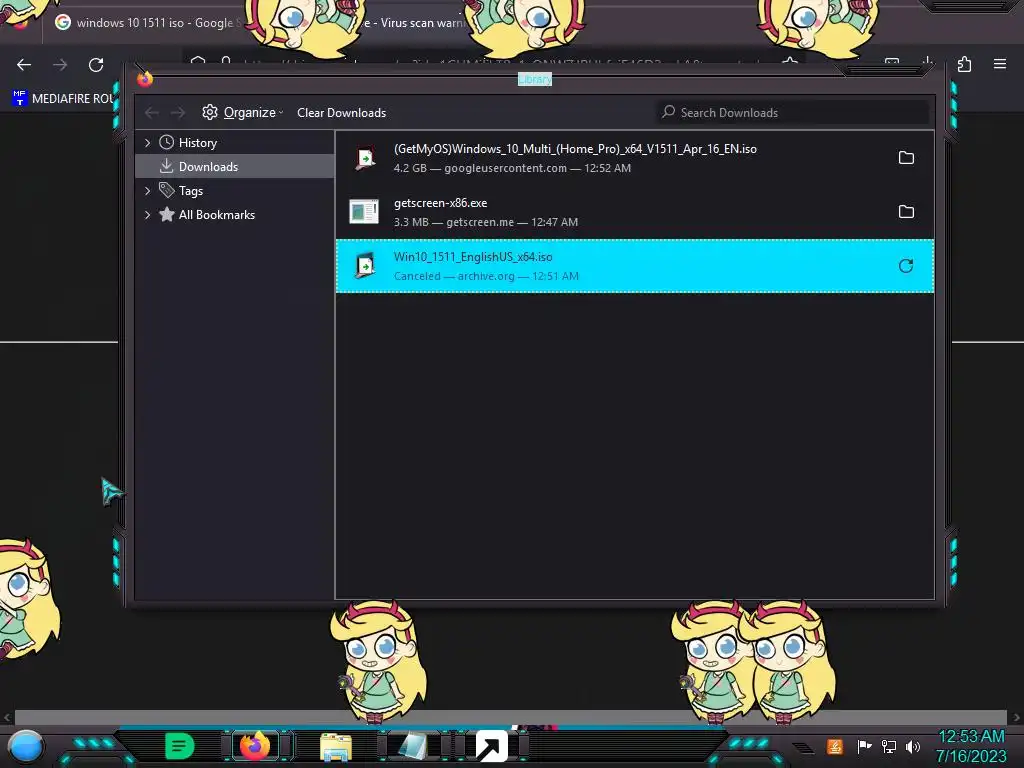Click the Clear Downloads button
Image resolution: width=1024 pixels, height=768 pixels.
(x=342, y=112)
